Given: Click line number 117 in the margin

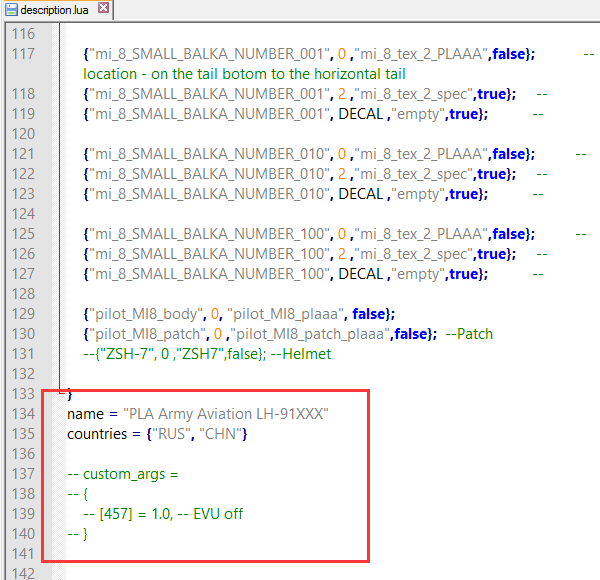Looking at the screenshot, I should (x=23, y=54).
